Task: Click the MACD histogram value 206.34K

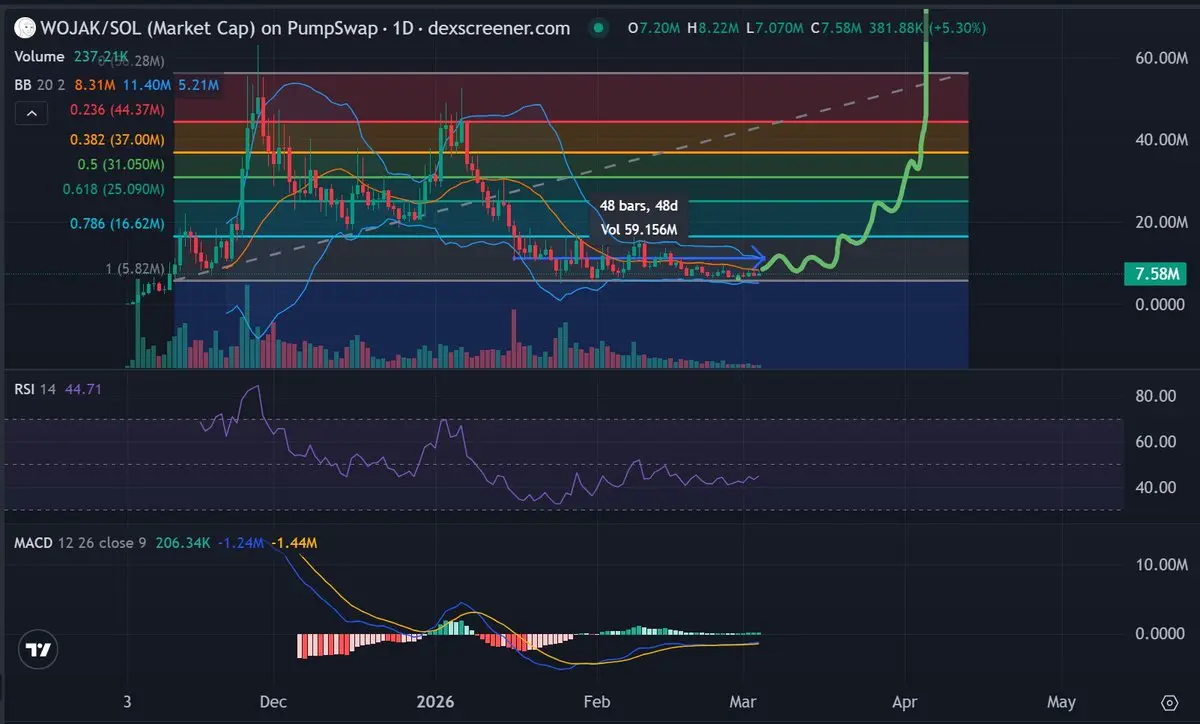Action: click(181, 542)
